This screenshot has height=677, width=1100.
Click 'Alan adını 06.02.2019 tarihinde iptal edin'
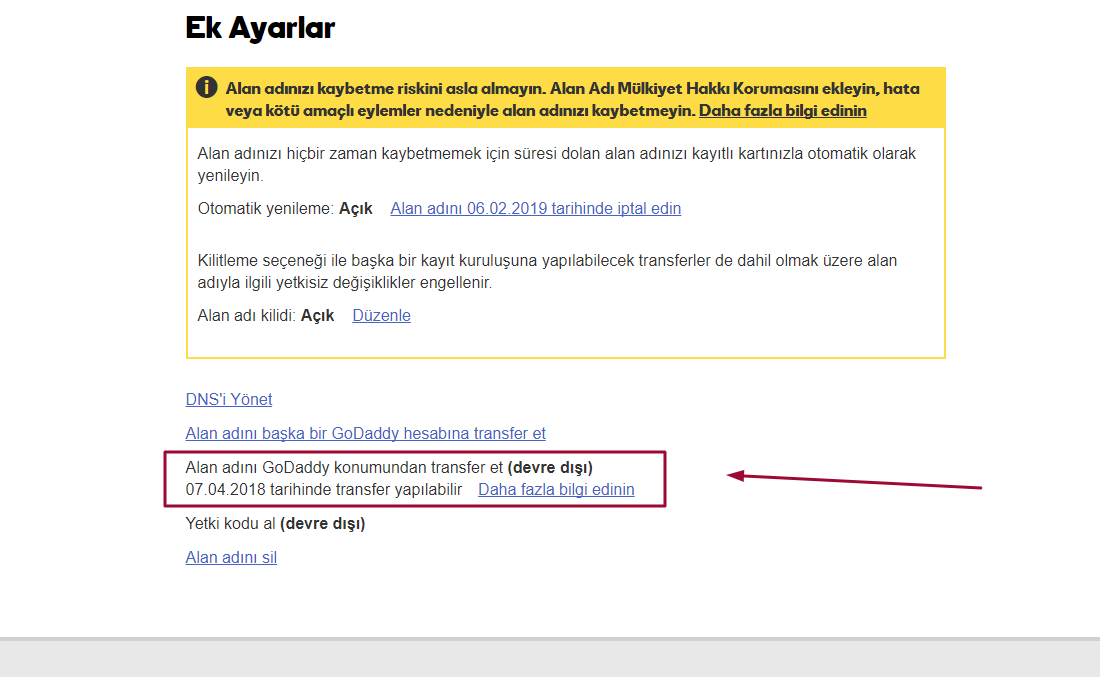535,208
